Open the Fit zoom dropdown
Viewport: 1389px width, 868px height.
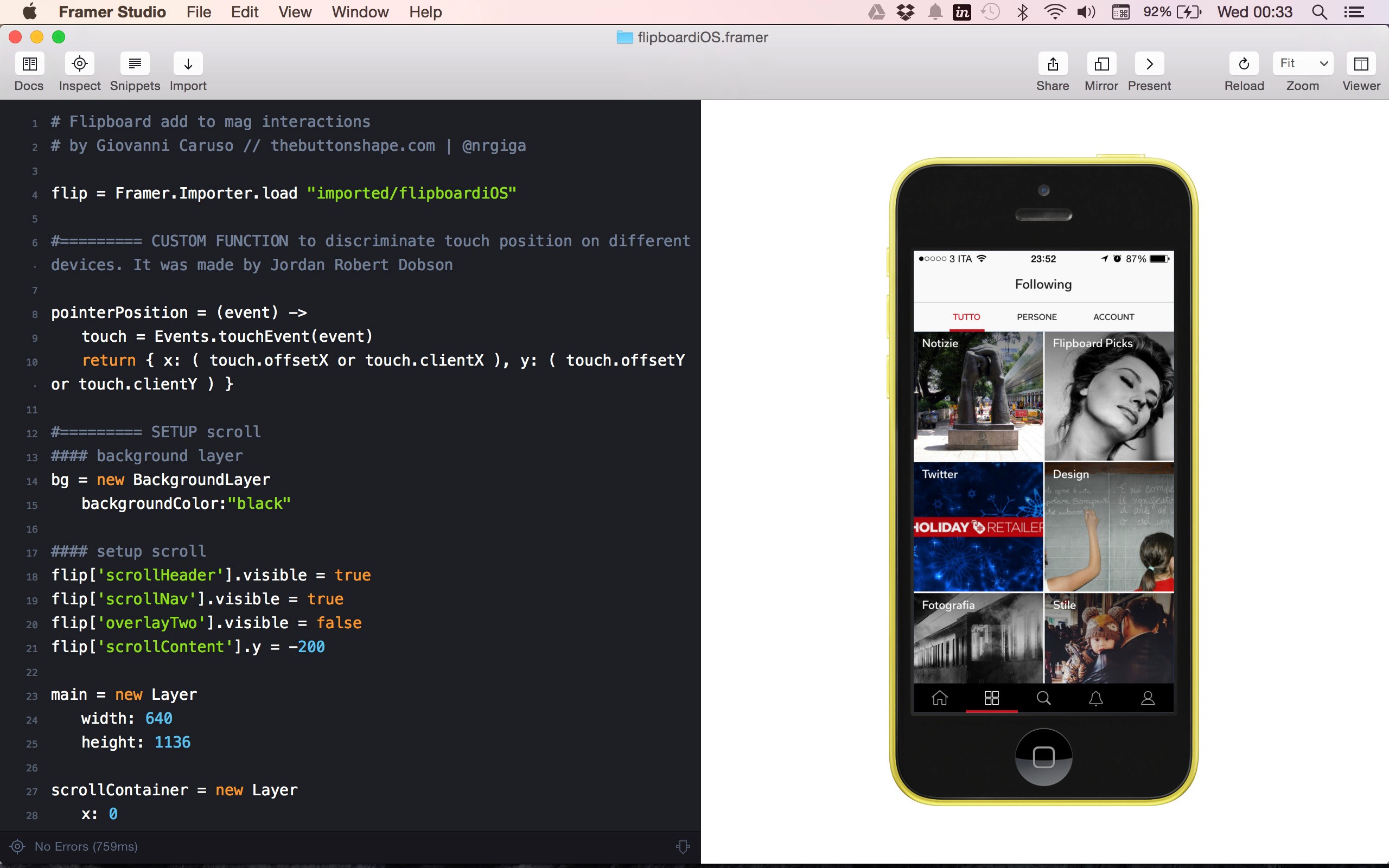point(1303,63)
